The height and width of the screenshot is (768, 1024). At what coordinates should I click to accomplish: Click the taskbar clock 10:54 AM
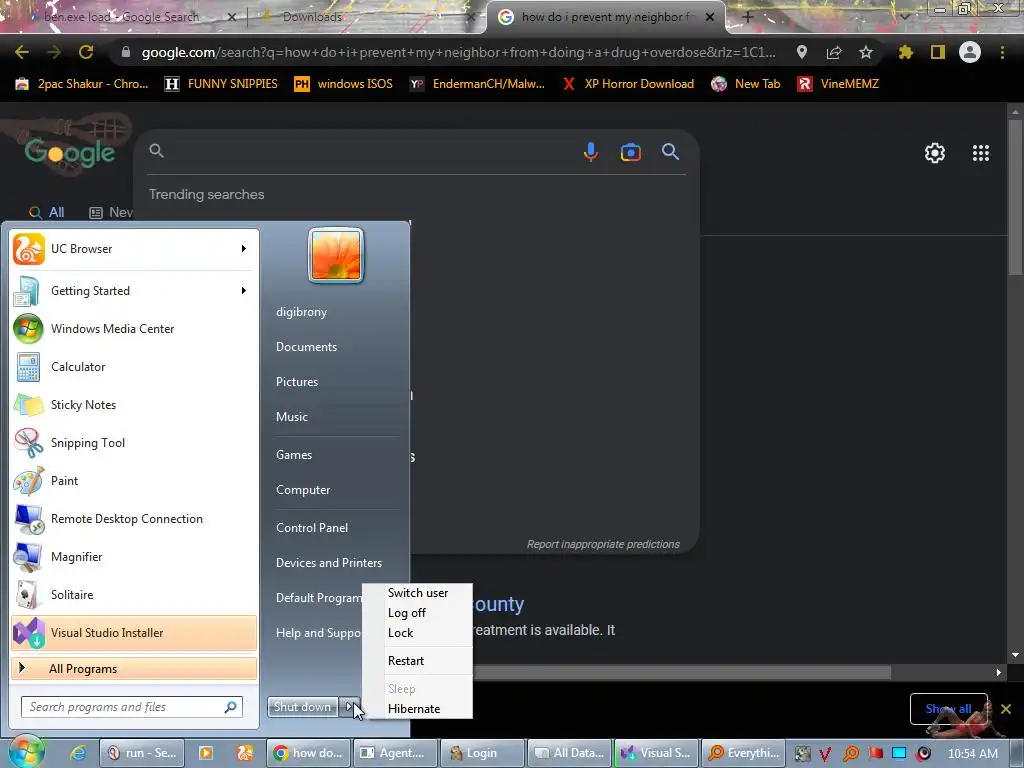click(972, 753)
